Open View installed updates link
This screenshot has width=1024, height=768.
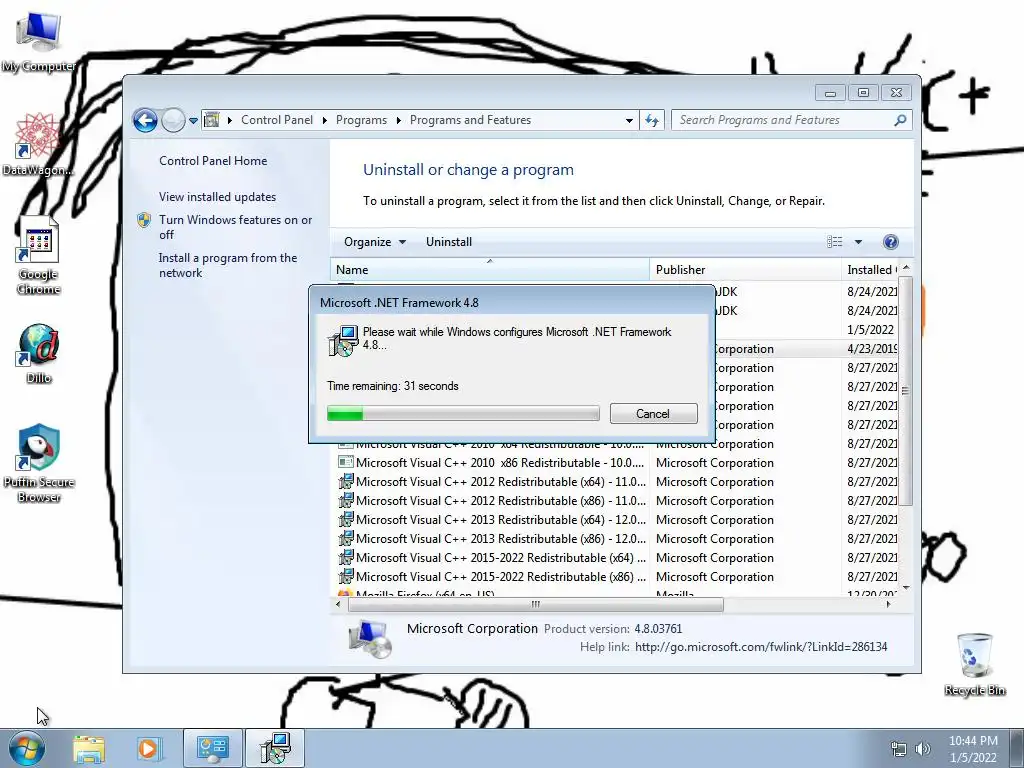[217, 197]
